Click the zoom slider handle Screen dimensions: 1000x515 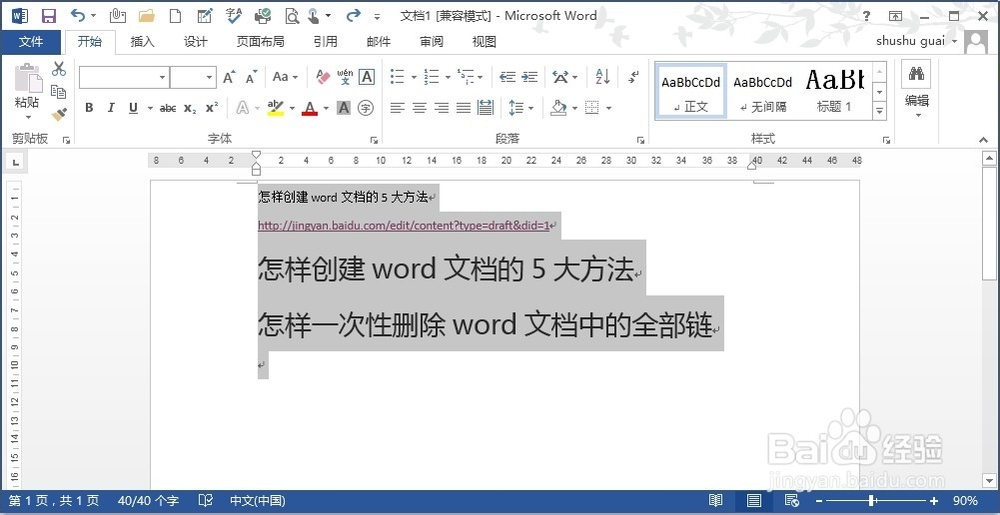872,501
